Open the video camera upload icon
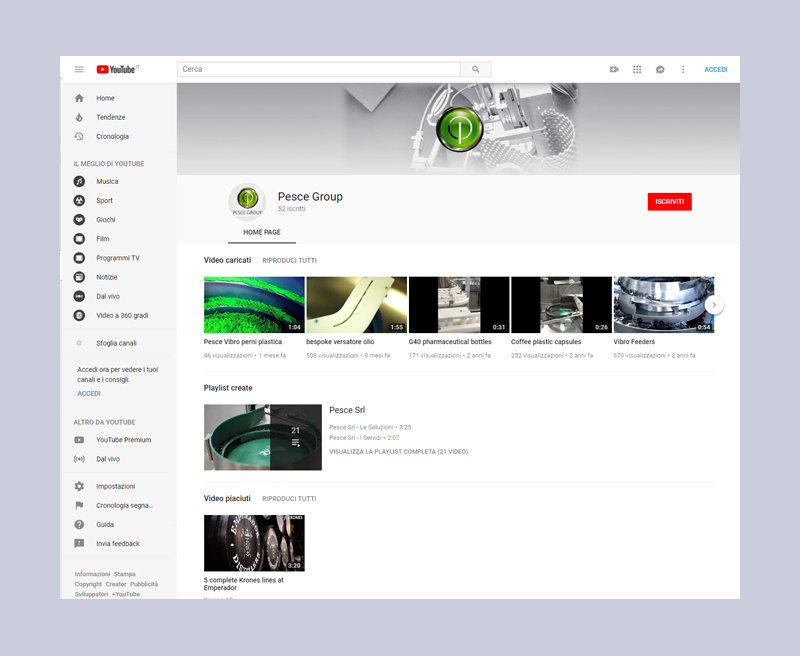 tap(614, 69)
